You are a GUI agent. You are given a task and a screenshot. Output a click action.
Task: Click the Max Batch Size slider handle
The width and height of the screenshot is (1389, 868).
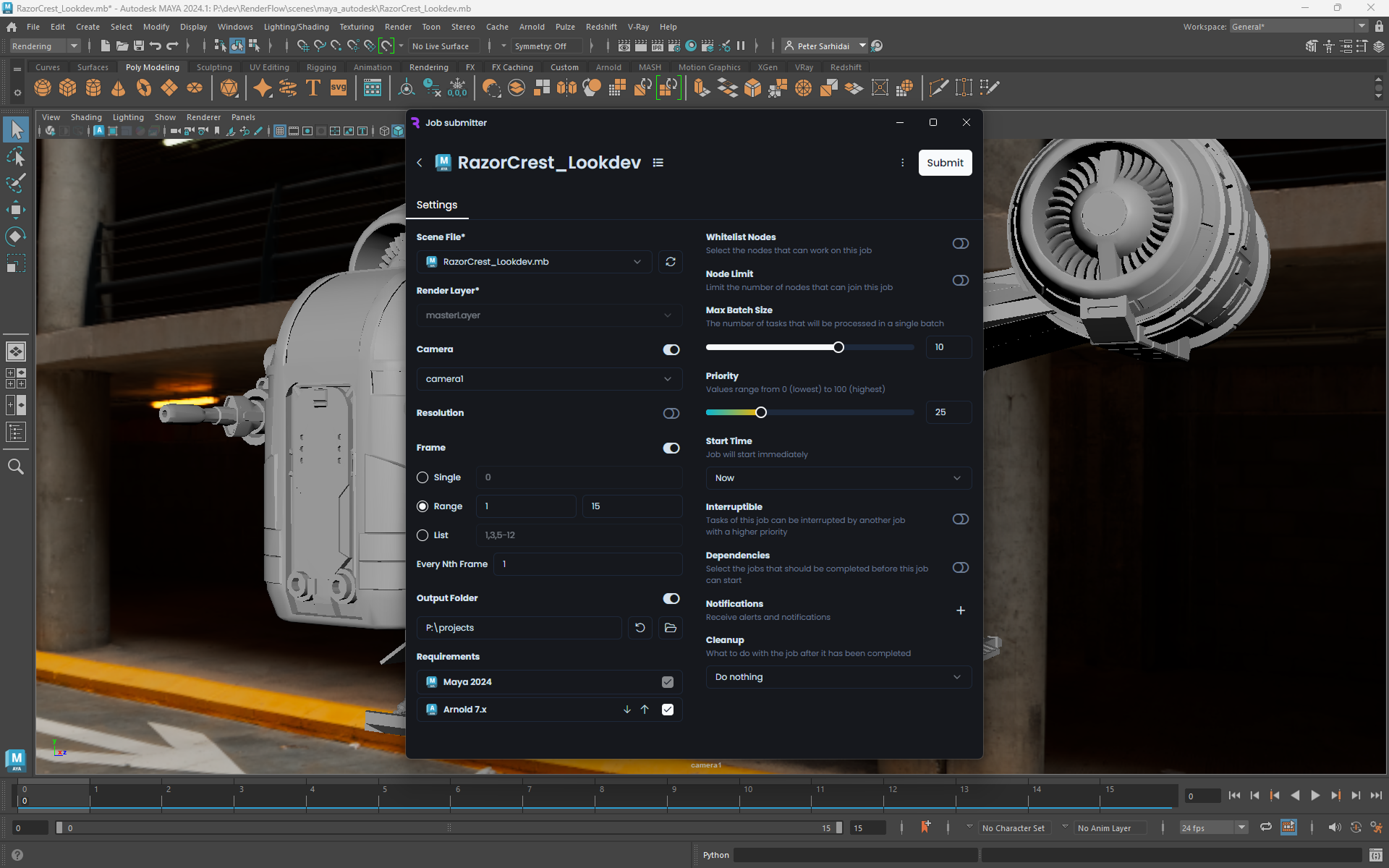click(838, 348)
